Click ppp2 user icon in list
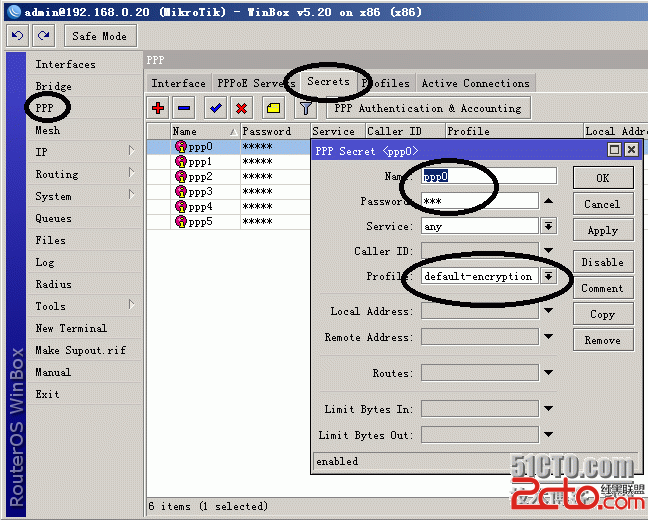648x520 pixels. pos(181,177)
